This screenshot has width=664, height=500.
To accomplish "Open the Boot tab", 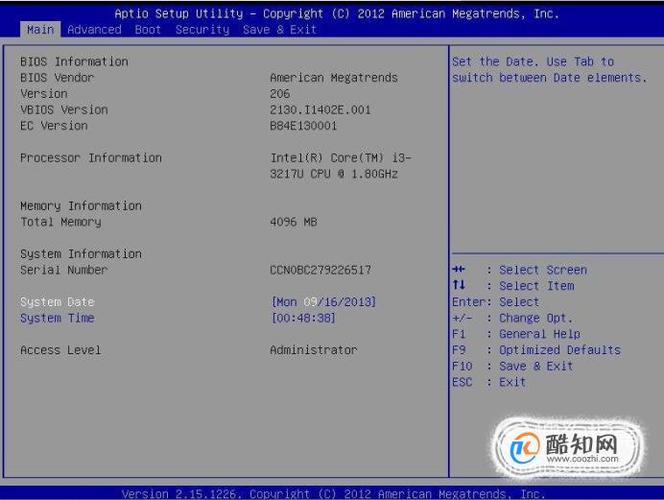I will click(x=148, y=30).
